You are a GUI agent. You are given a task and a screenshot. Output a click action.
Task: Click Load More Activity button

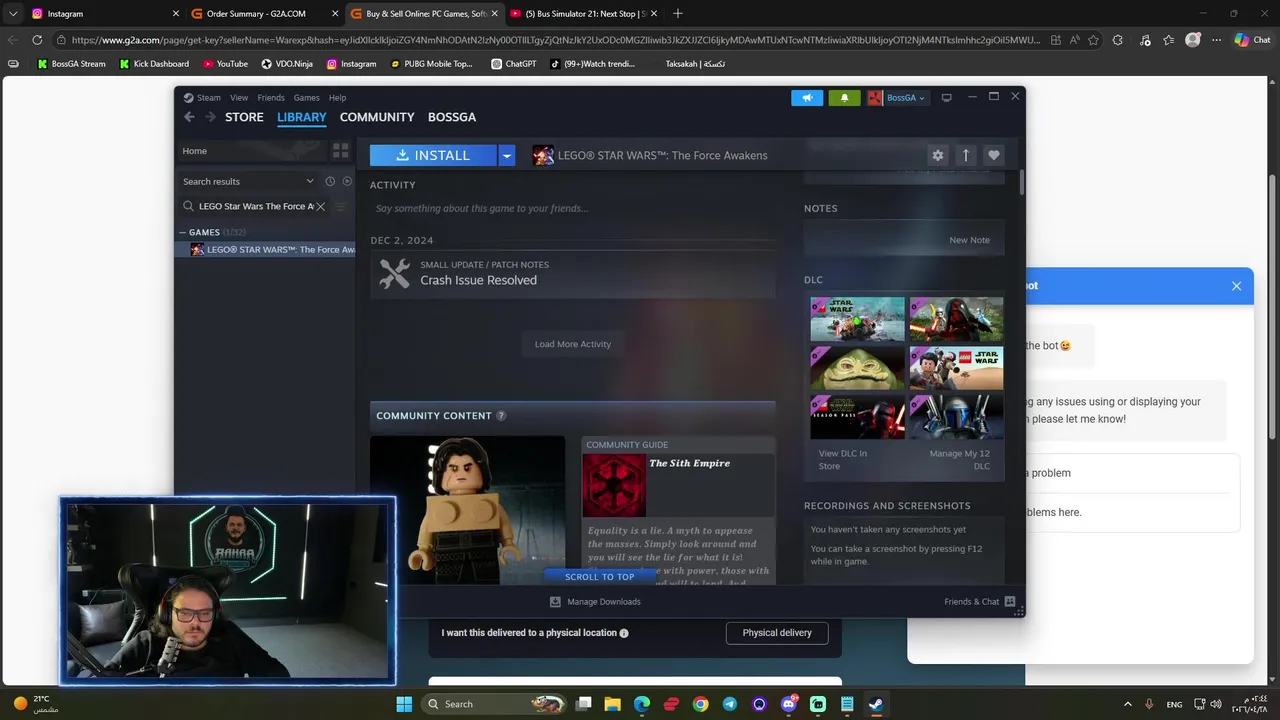pyautogui.click(x=573, y=344)
